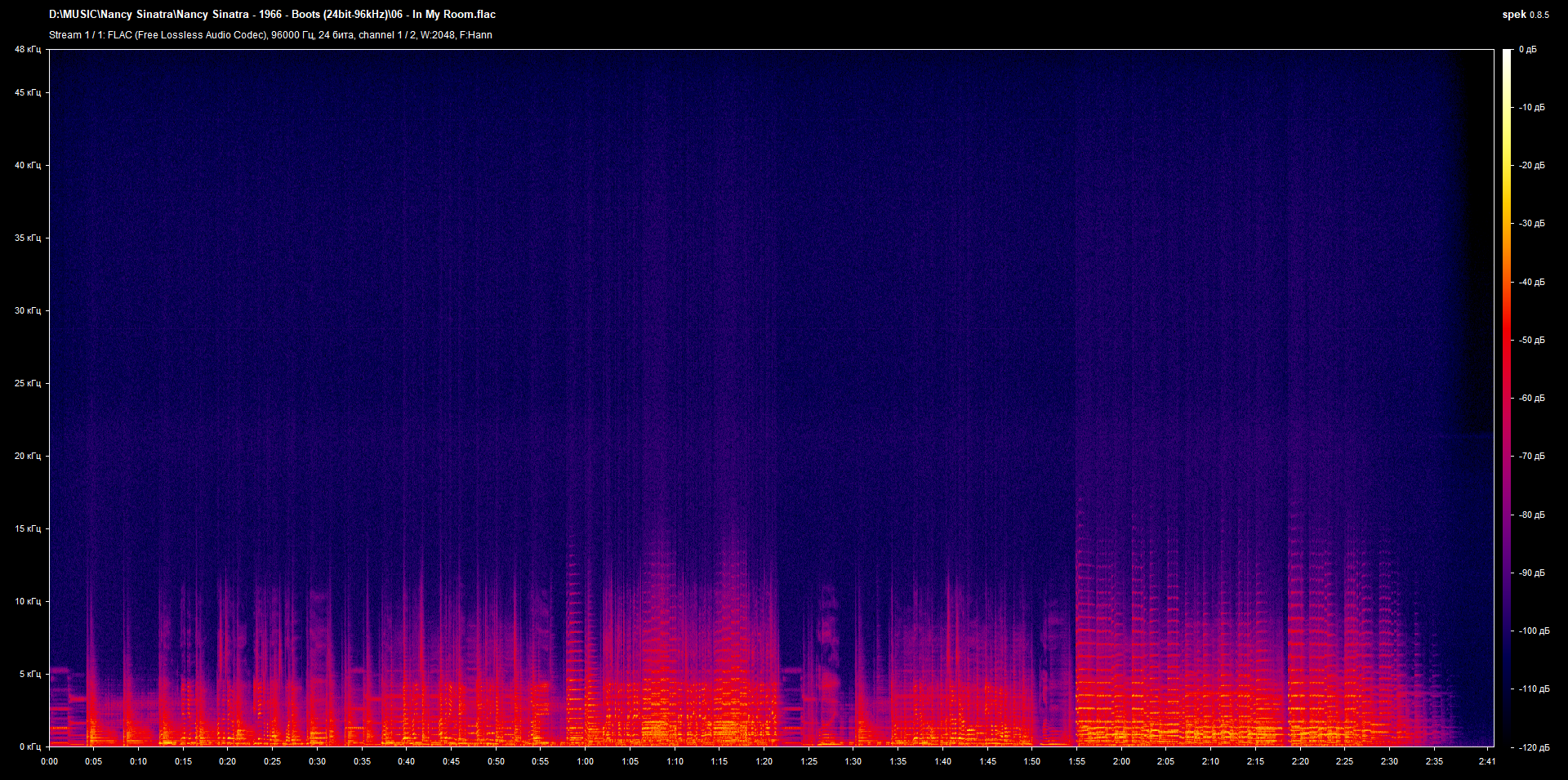
Task: Click the 2:10 time axis label
Action: point(1210,761)
